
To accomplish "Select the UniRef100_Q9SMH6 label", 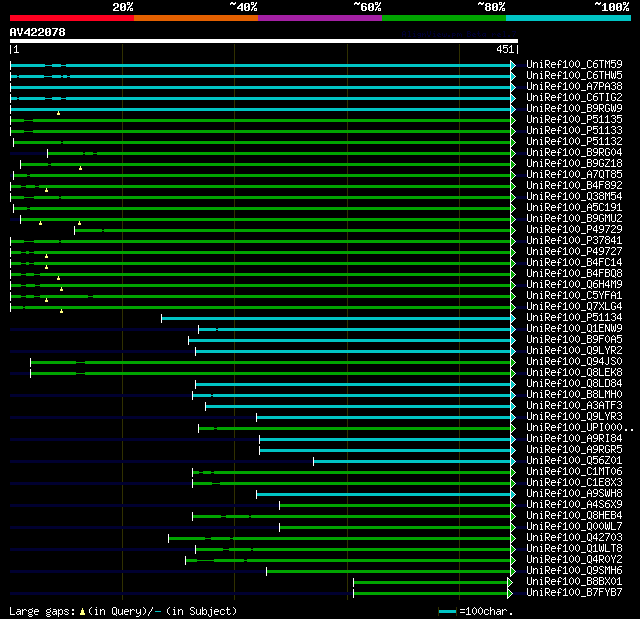I will 574,571.
